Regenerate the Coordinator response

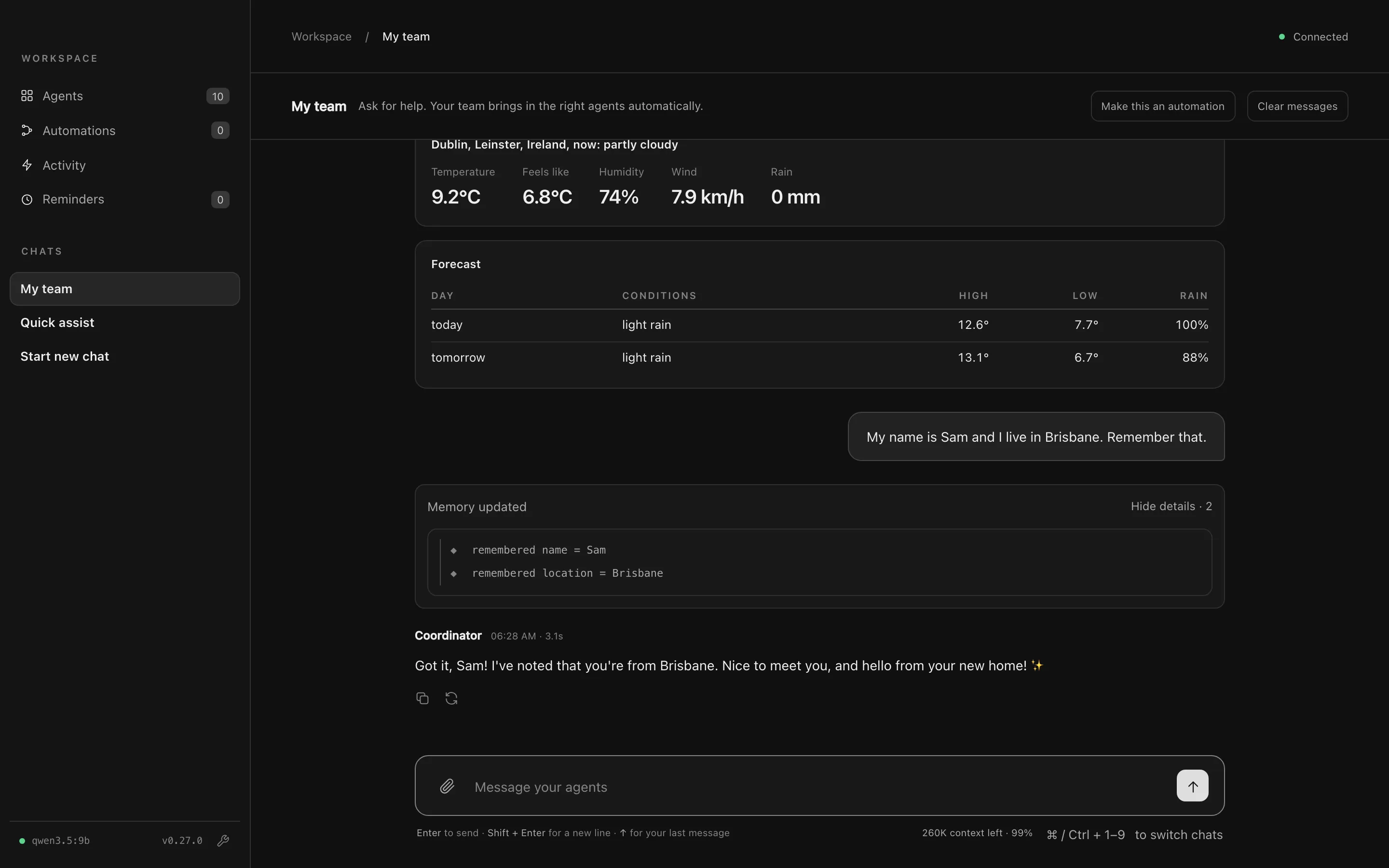click(x=452, y=698)
